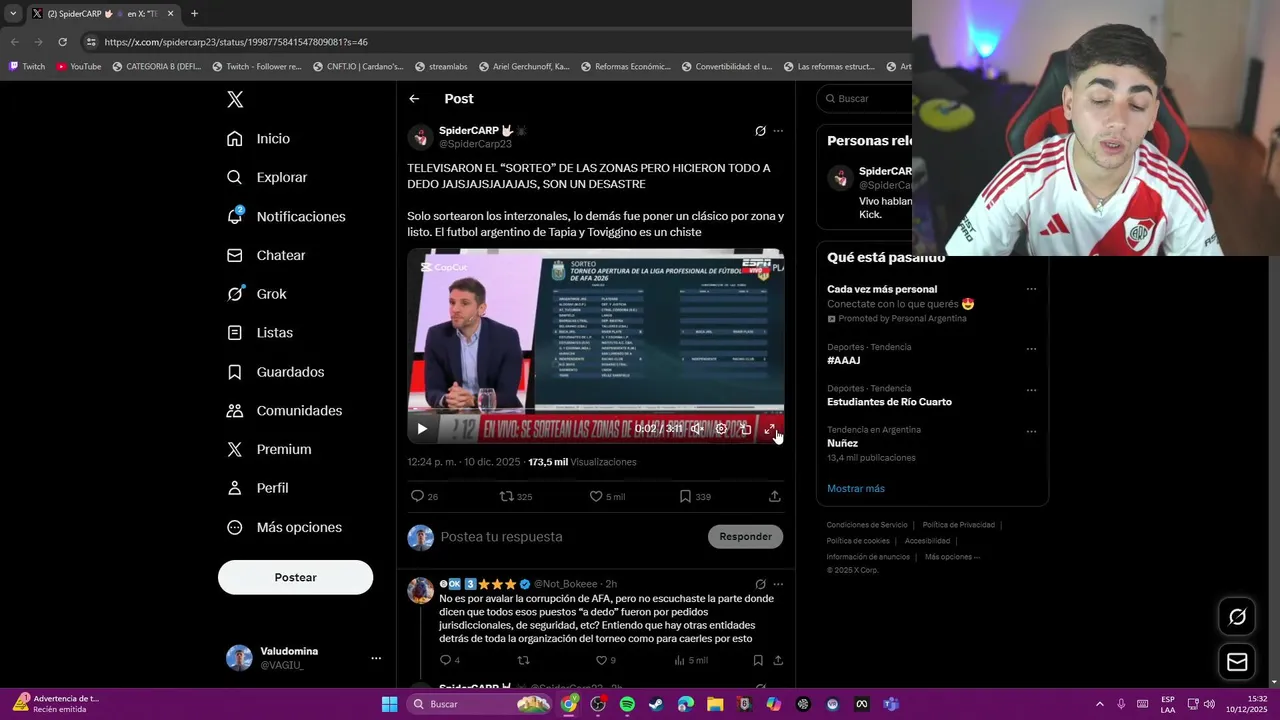Image resolution: width=1280 pixels, height=720 pixels.
Task: Click the back arrow beside Post
Action: point(414,99)
